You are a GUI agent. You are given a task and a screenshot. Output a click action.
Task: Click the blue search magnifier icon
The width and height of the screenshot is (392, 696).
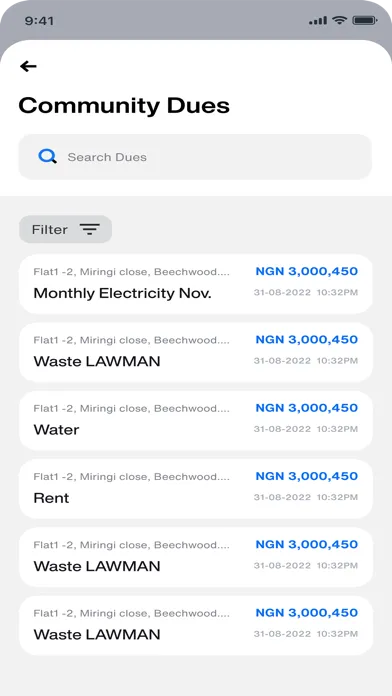(48, 157)
